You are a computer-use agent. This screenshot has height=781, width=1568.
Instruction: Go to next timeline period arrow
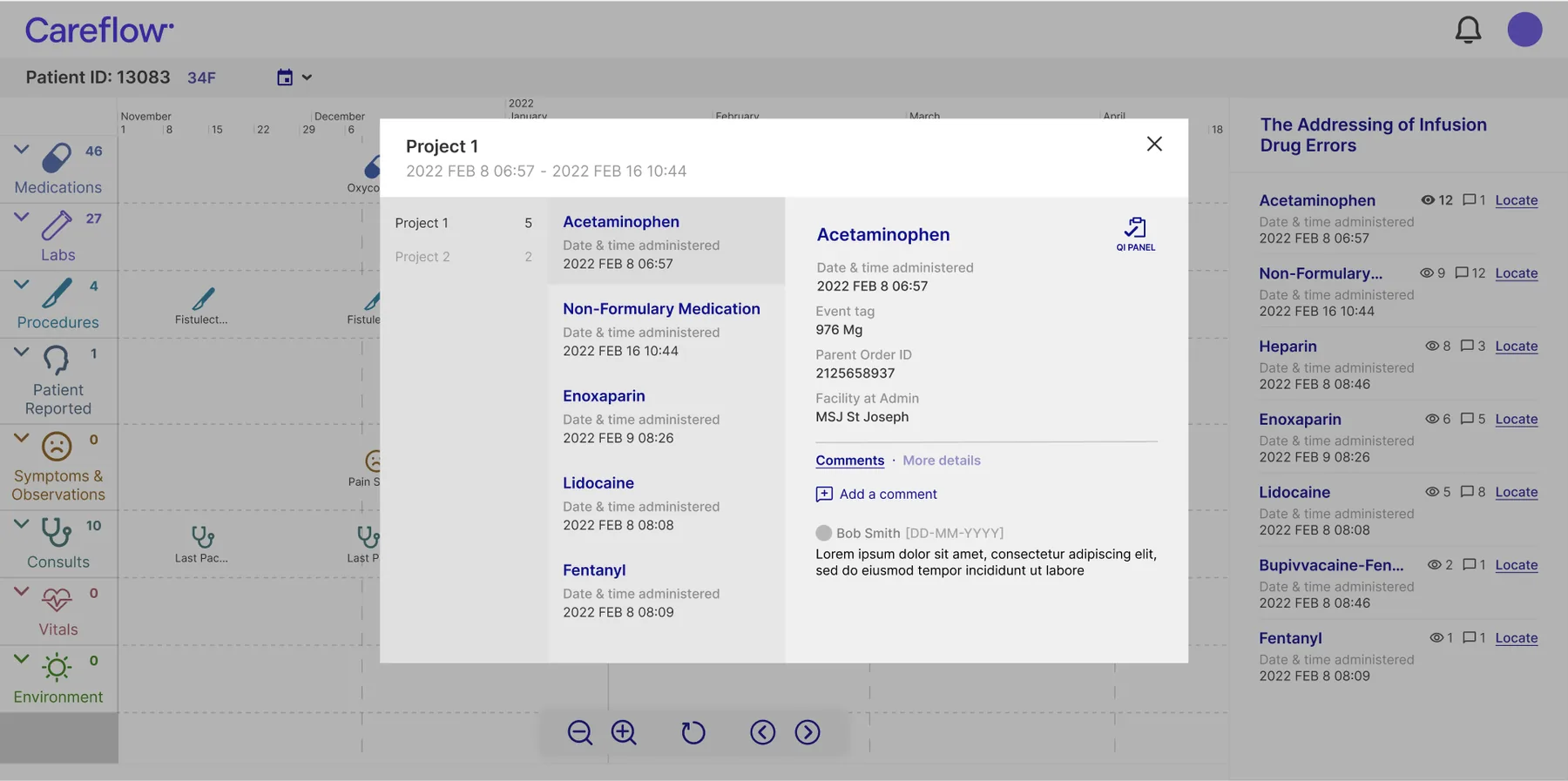pos(808,732)
